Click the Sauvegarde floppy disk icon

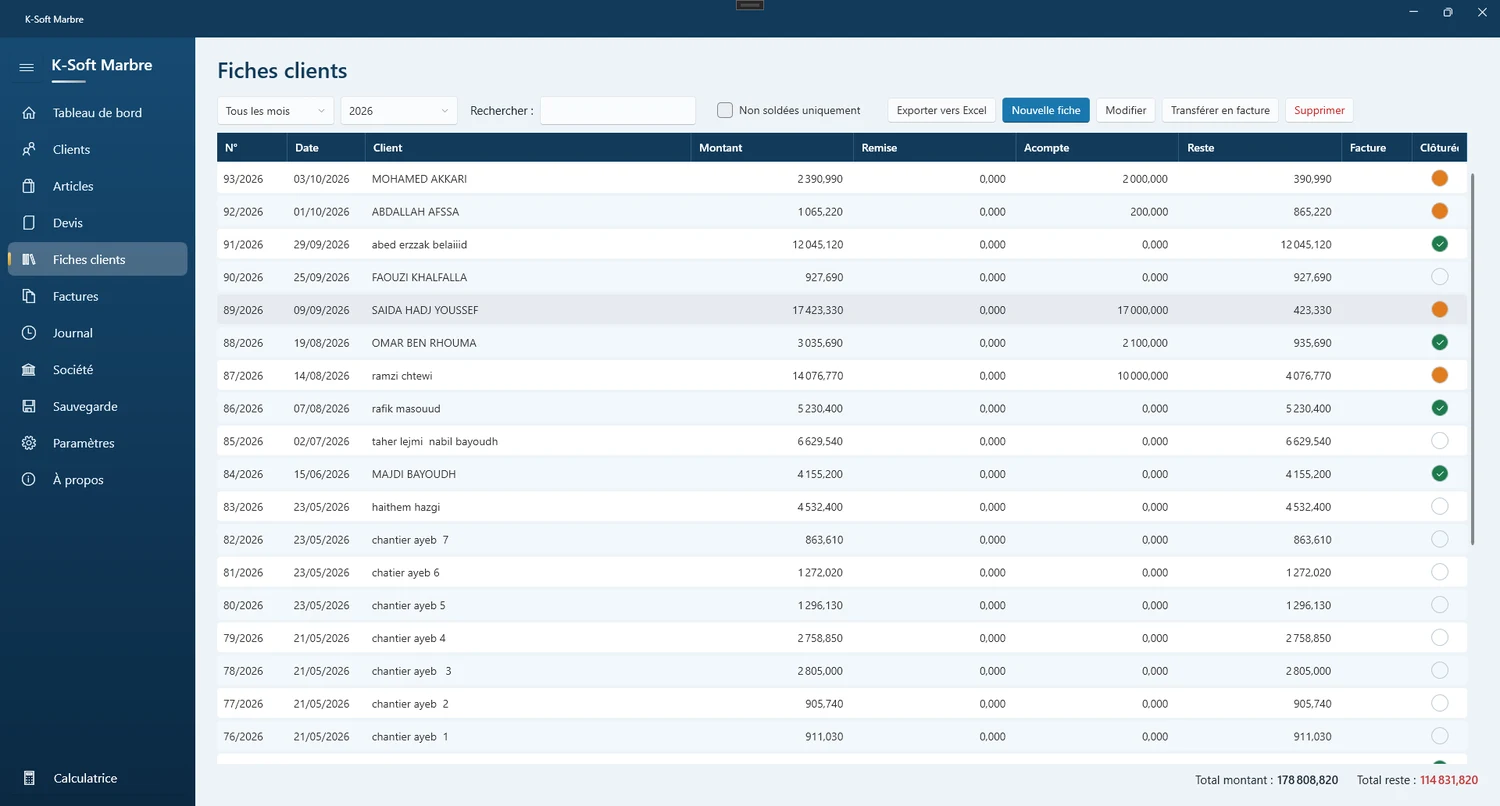(x=29, y=407)
